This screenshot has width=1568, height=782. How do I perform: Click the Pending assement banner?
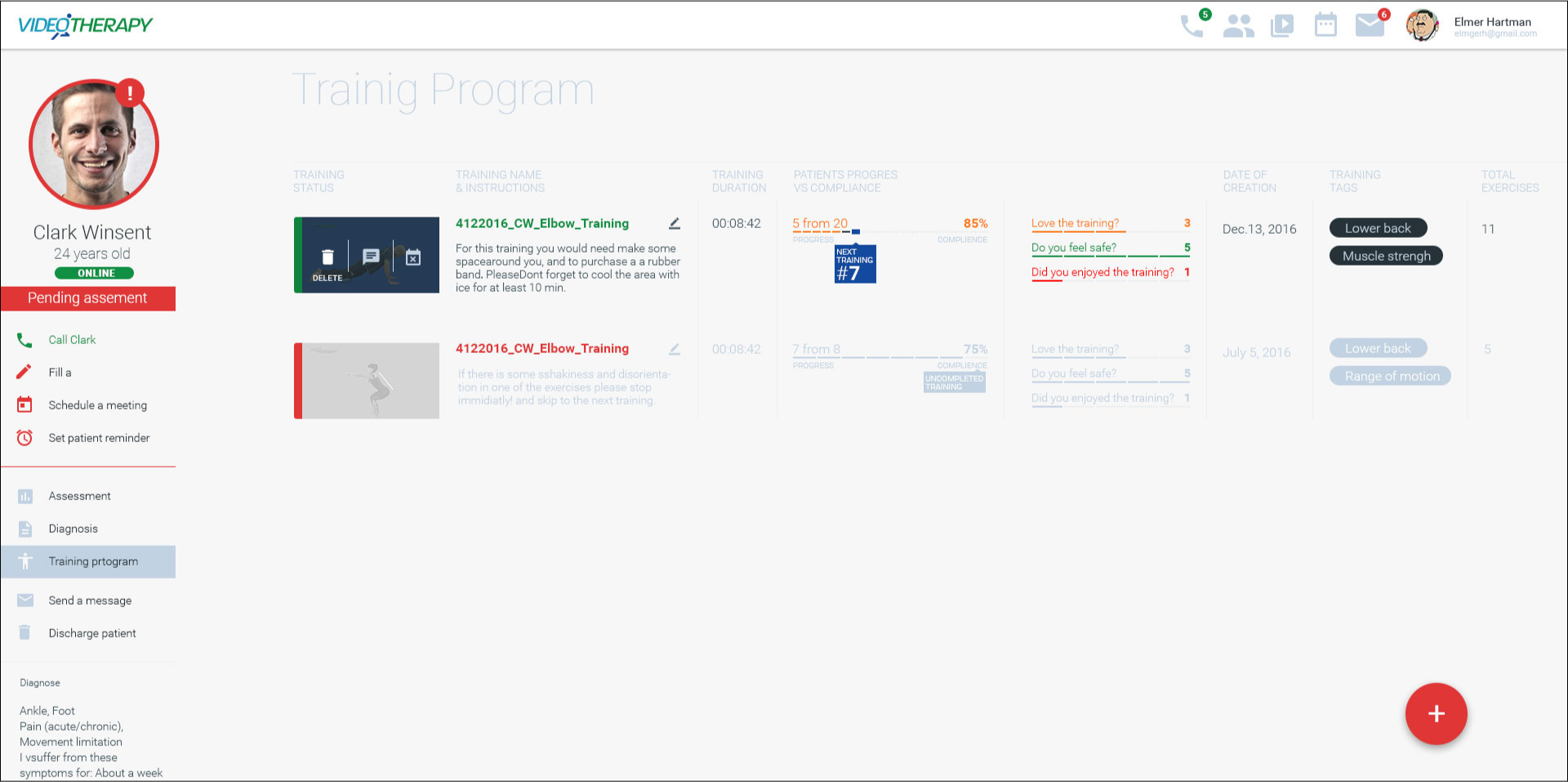[x=88, y=298]
